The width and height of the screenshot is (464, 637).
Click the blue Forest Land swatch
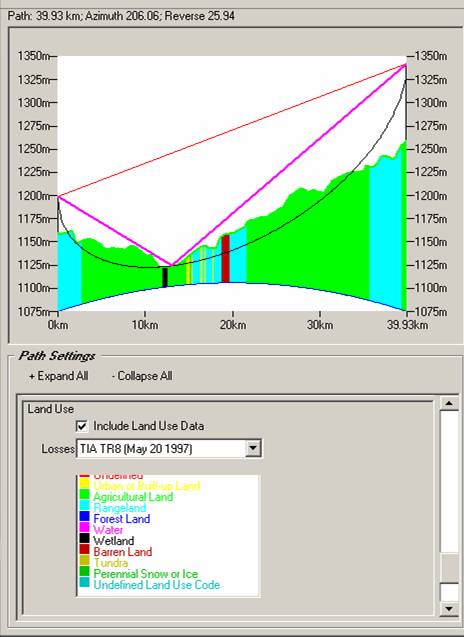pyautogui.click(x=84, y=517)
